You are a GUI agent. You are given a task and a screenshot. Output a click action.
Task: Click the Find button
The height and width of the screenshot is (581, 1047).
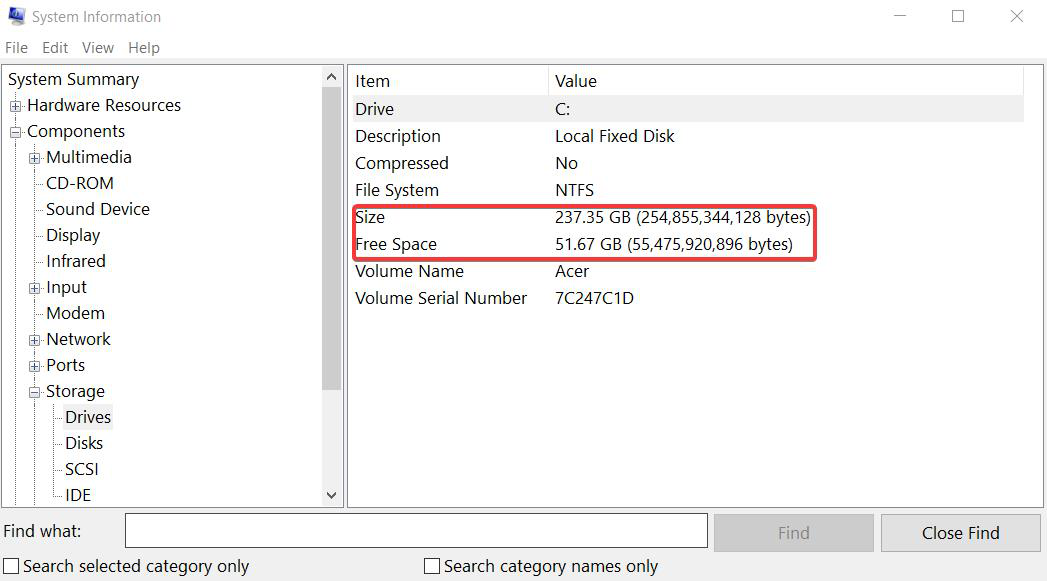(x=793, y=532)
